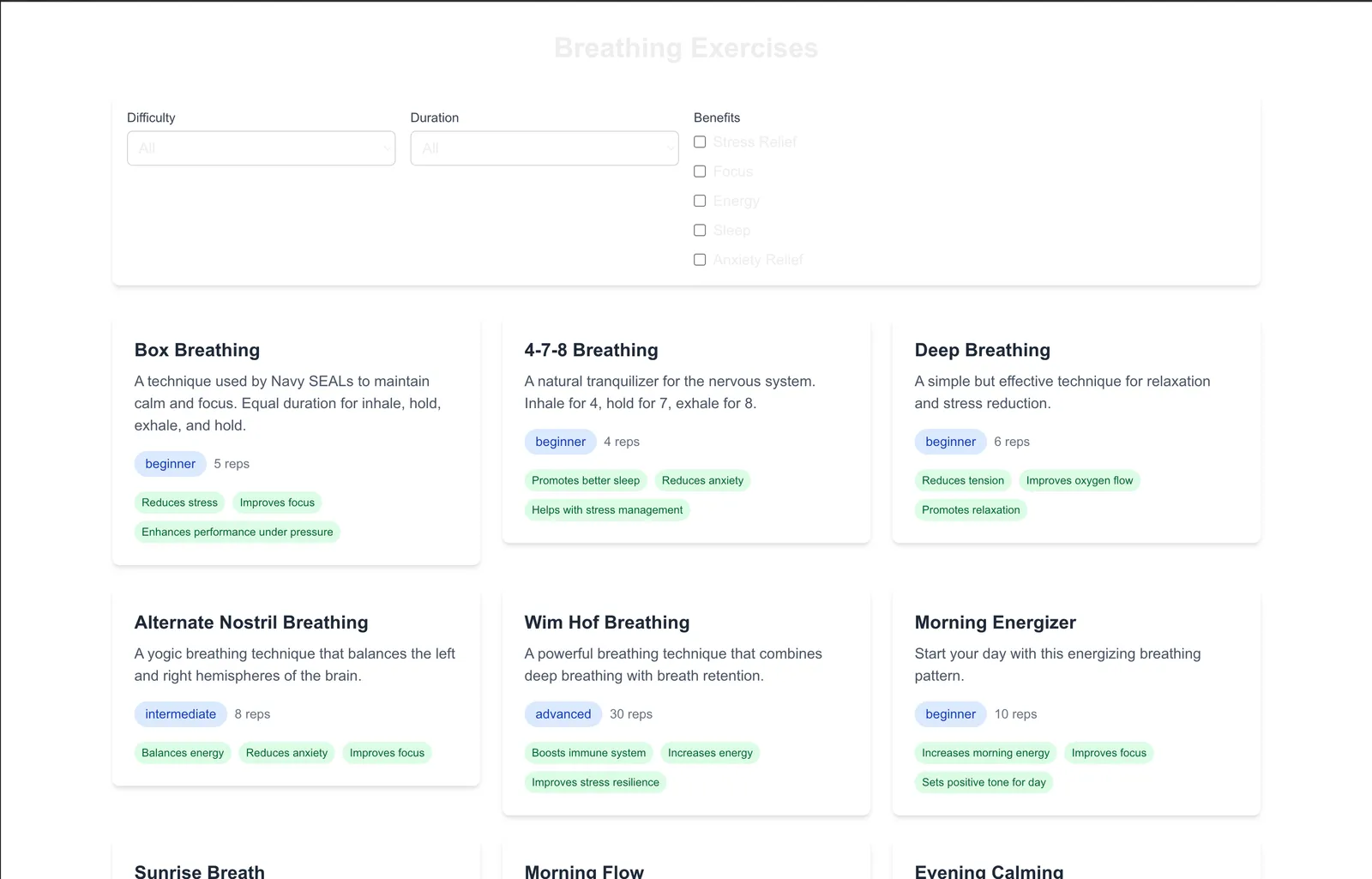Click the Improves oxygen flow tag
This screenshot has width=1372, height=879.
tap(1079, 480)
